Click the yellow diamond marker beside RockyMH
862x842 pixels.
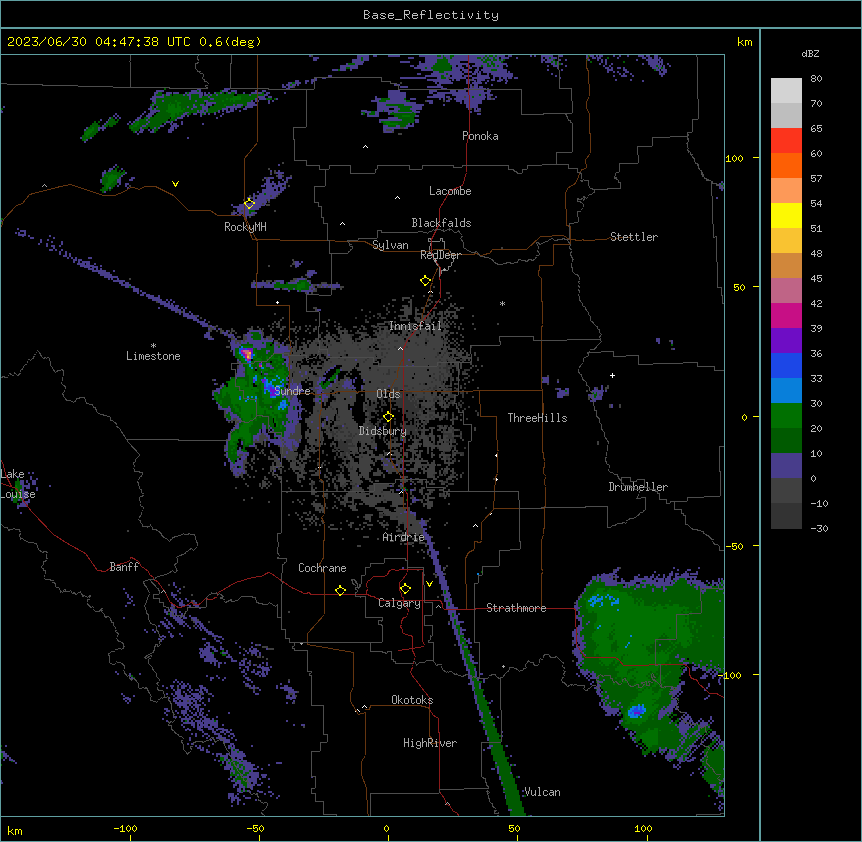tap(249, 203)
